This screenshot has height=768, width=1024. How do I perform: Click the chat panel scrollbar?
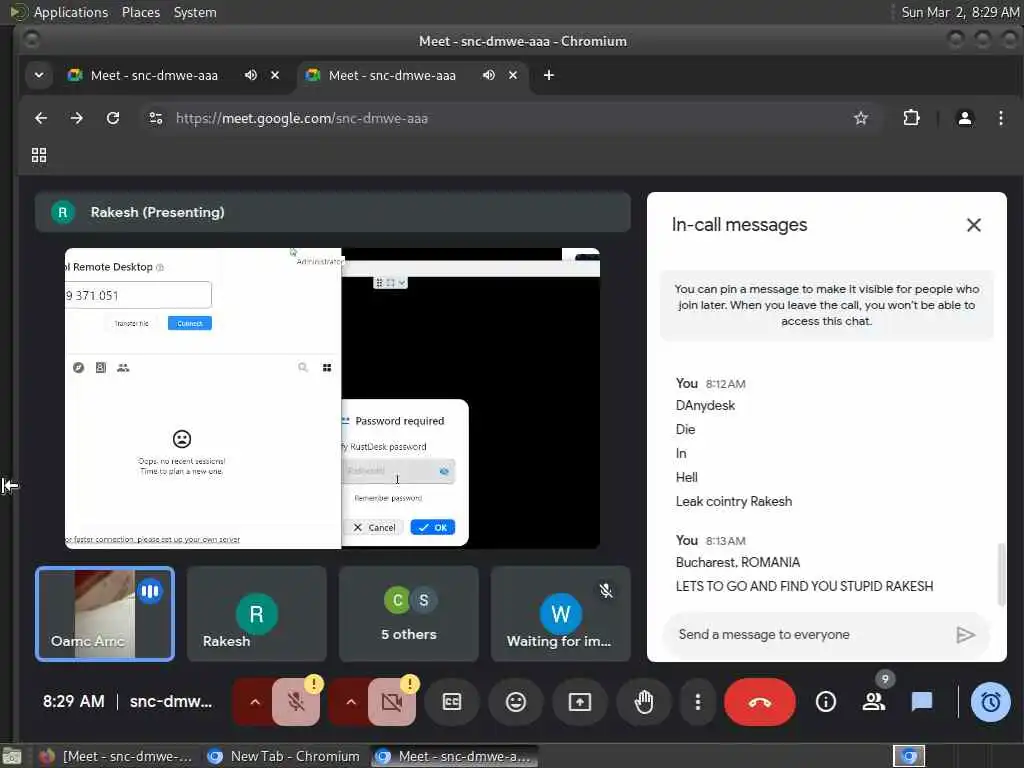(x=1001, y=575)
